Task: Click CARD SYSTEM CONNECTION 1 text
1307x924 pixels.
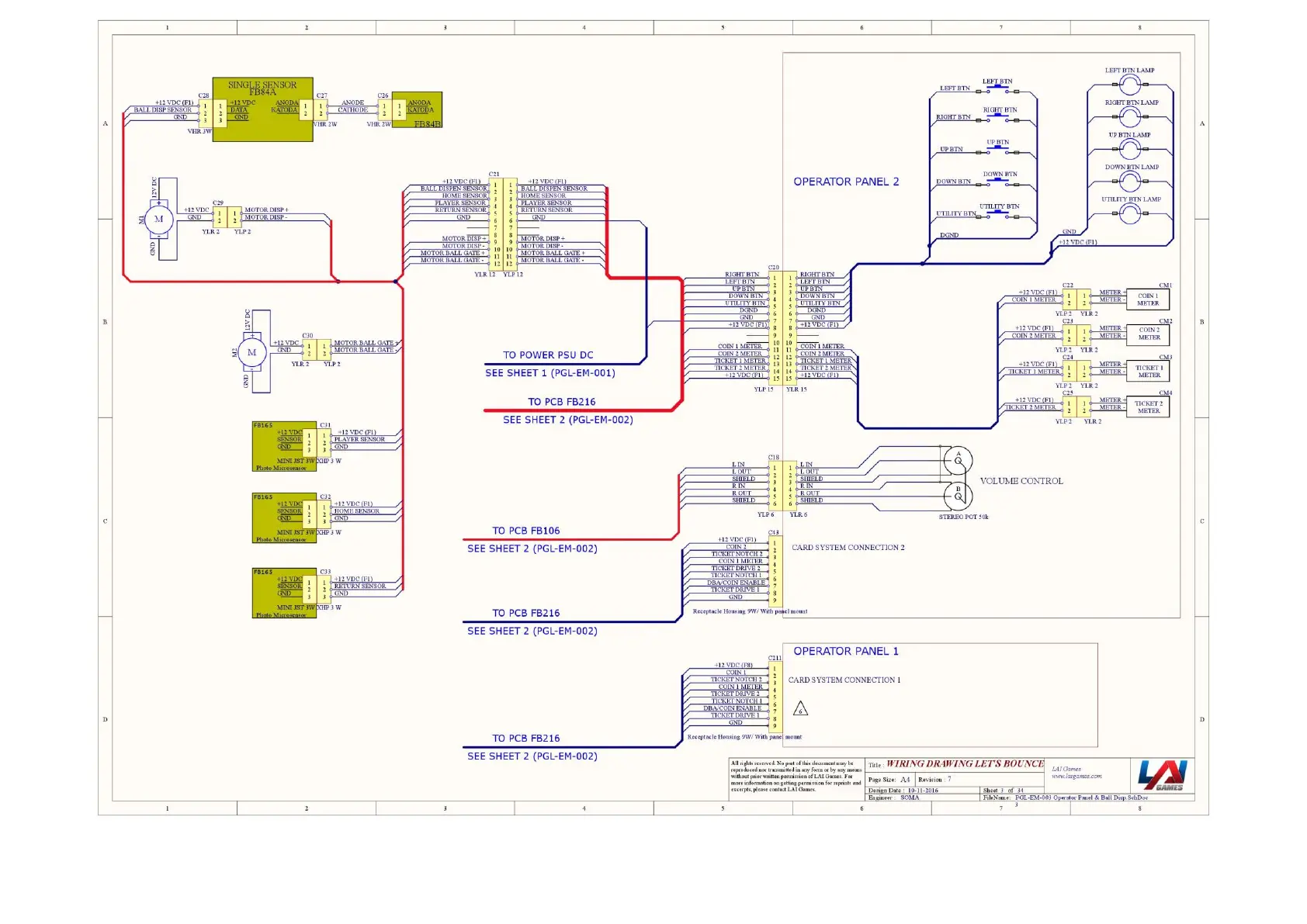Action: (844, 680)
